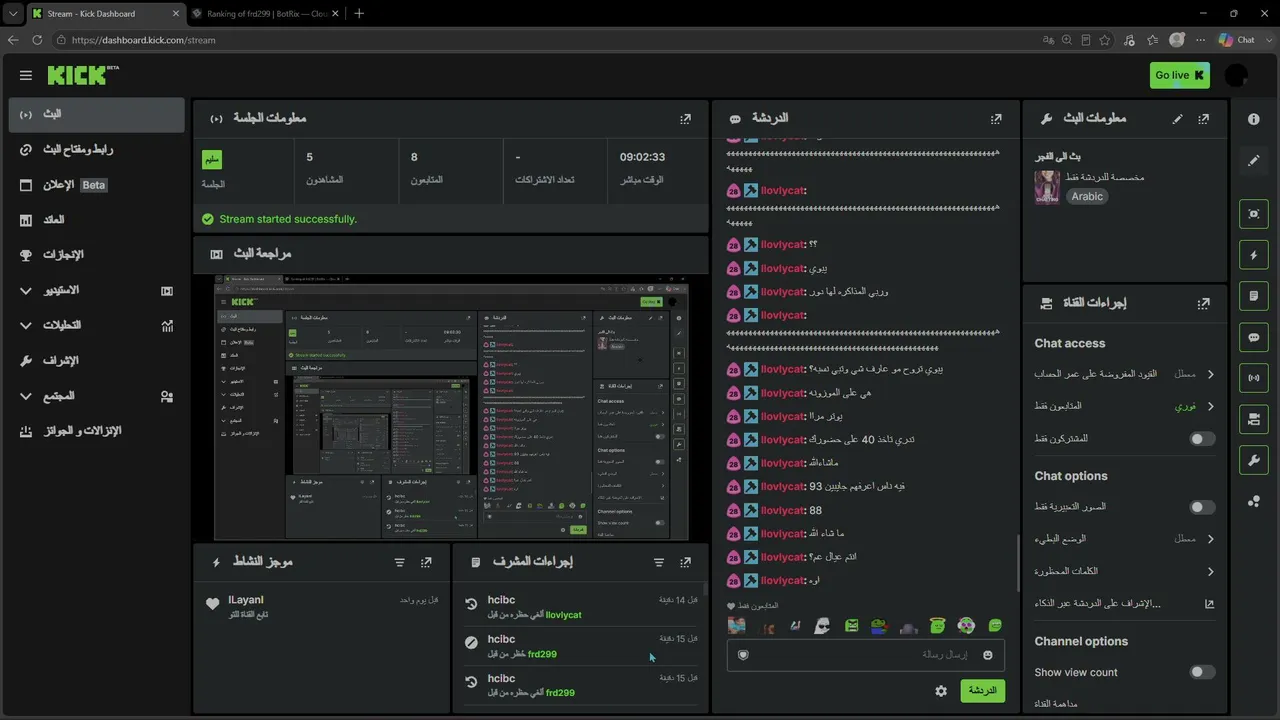Insert the halo green emote

click(x=937, y=626)
